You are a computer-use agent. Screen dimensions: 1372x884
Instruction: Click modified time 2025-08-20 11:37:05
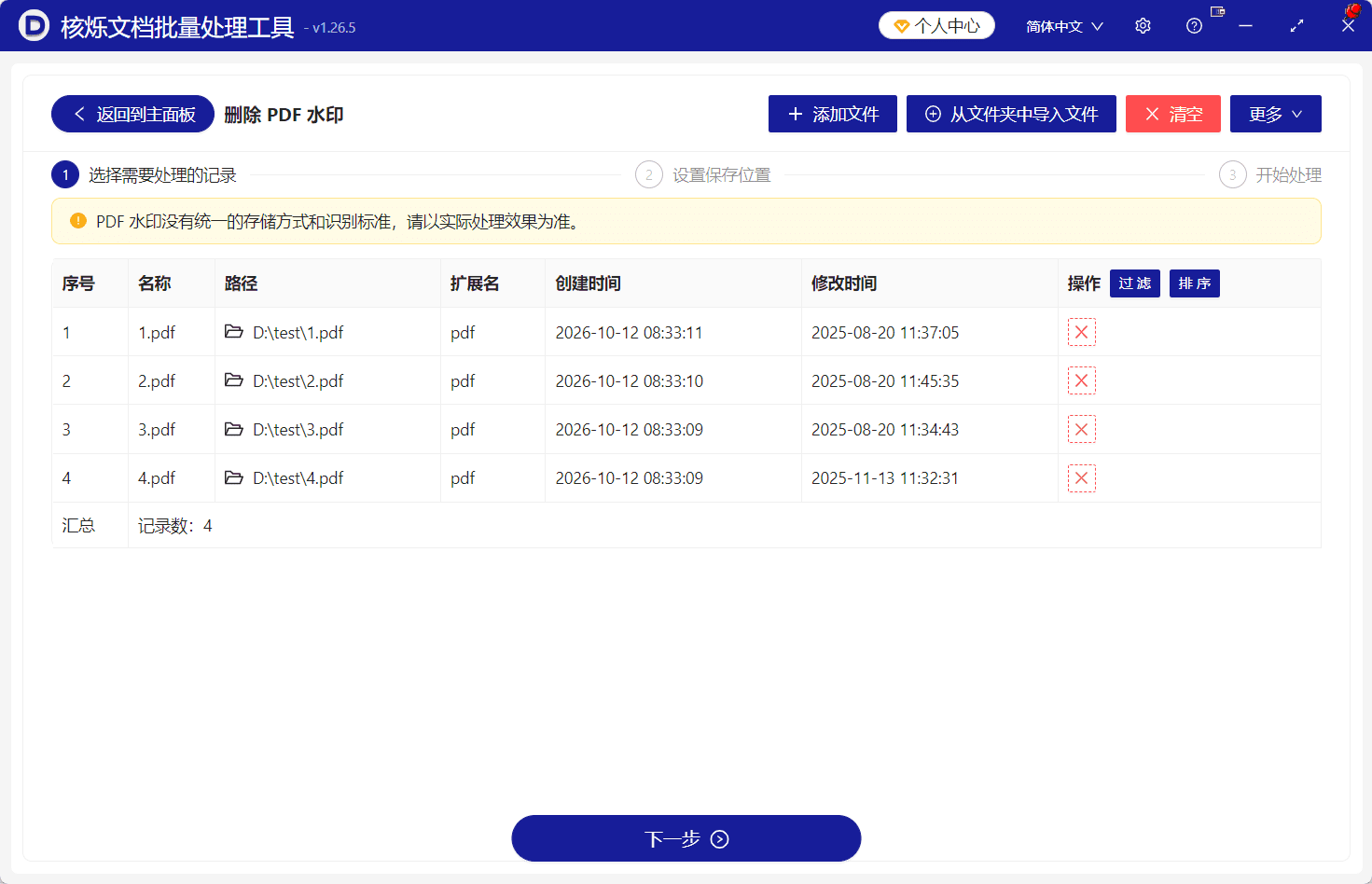(885, 333)
